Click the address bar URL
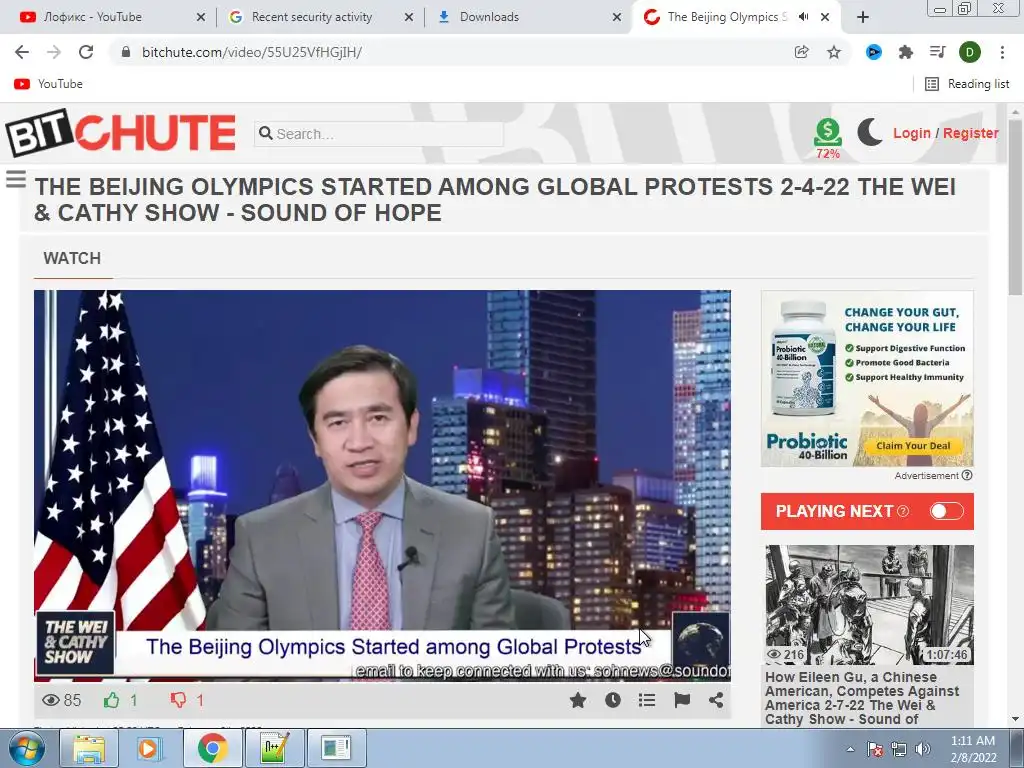Screen dimensions: 1024x768 pyautogui.click(x=251, y=52)
